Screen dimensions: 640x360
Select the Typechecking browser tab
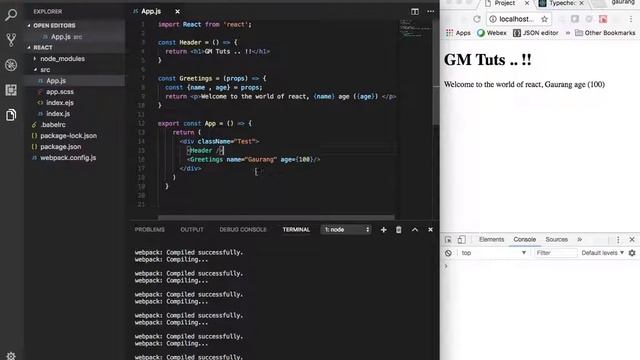click(561, 3)
